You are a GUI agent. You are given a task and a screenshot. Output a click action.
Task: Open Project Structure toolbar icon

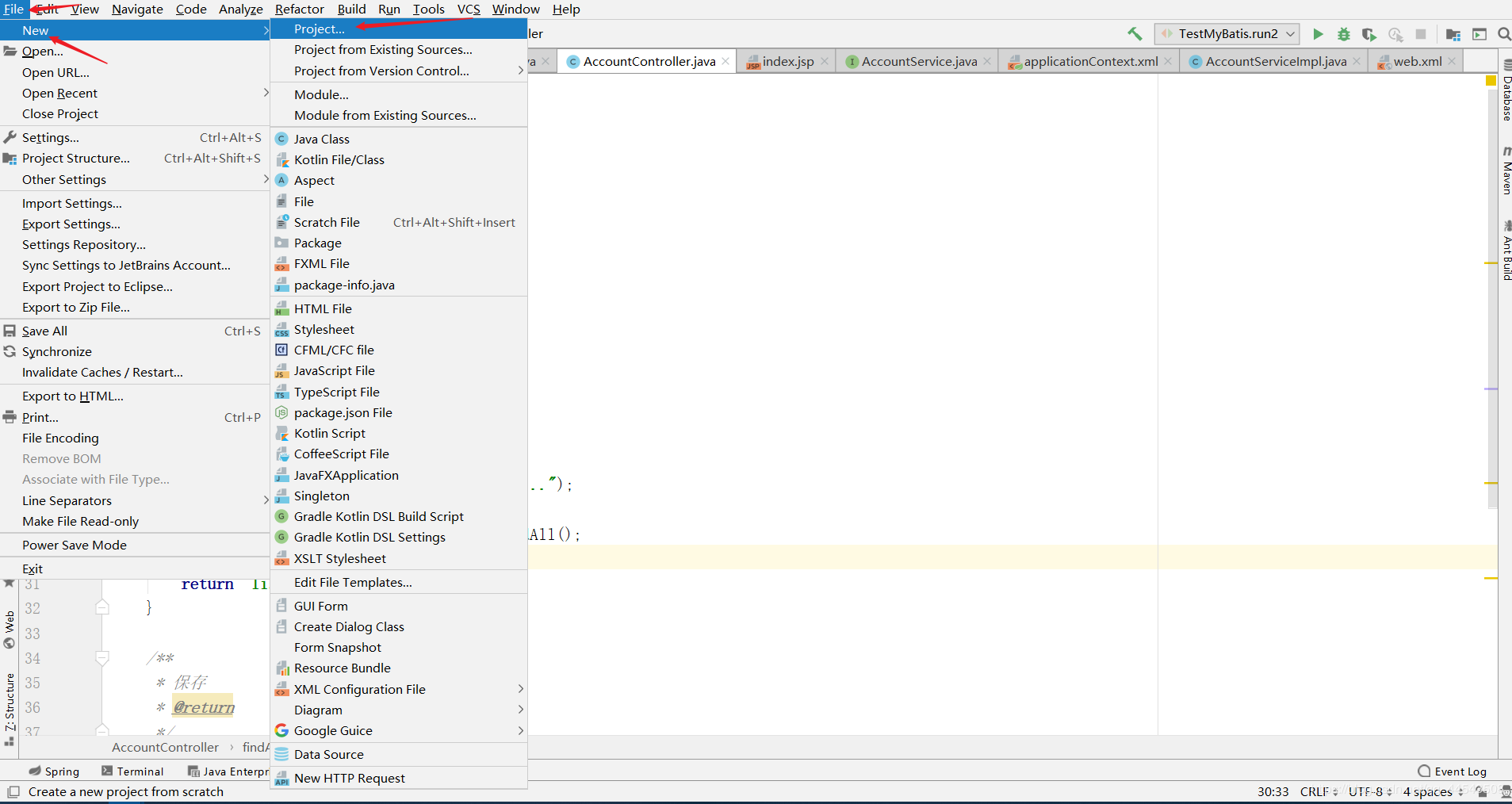1453,34
